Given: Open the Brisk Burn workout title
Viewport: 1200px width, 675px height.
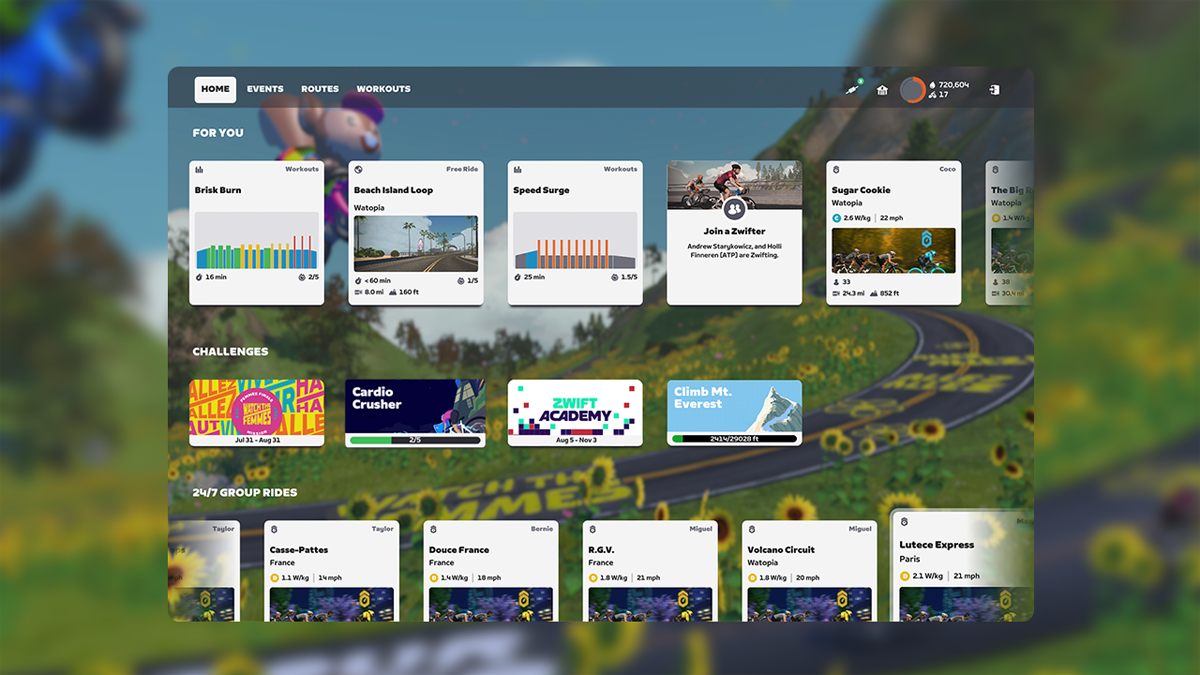Looking at the screenshot, I should 218,190.
